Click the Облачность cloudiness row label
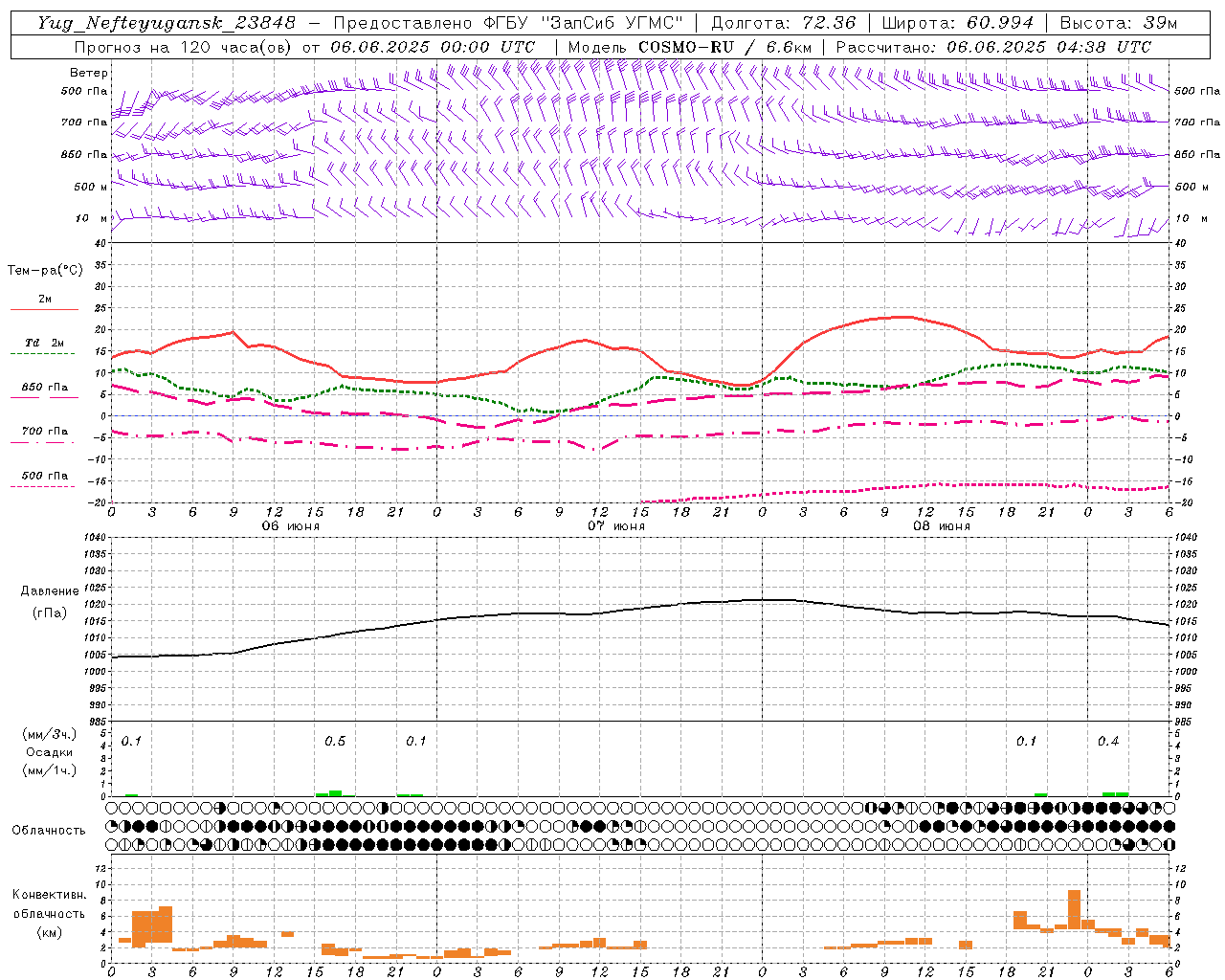 tap(49, 830)
